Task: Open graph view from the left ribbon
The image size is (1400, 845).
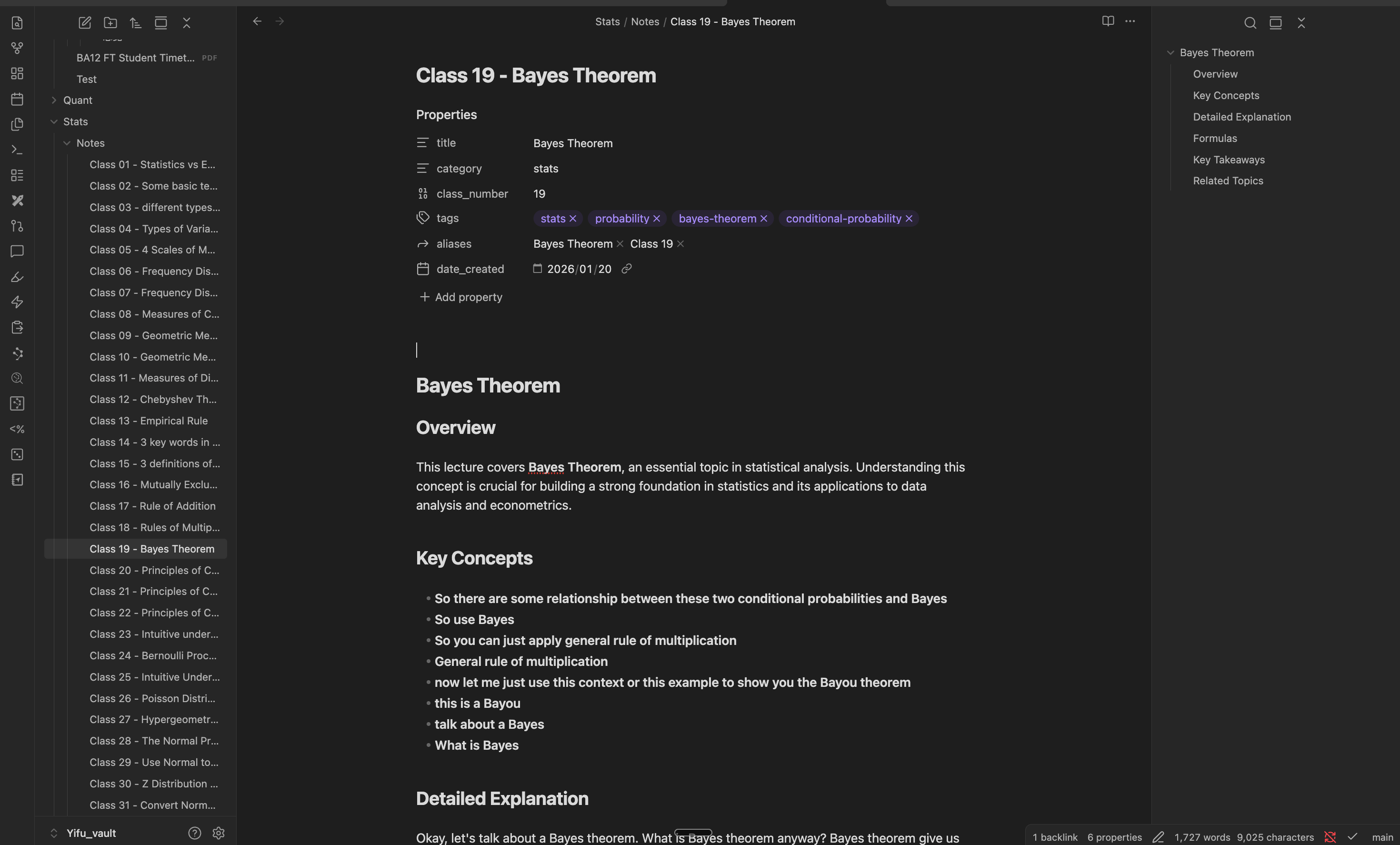Action: [17, 48]
